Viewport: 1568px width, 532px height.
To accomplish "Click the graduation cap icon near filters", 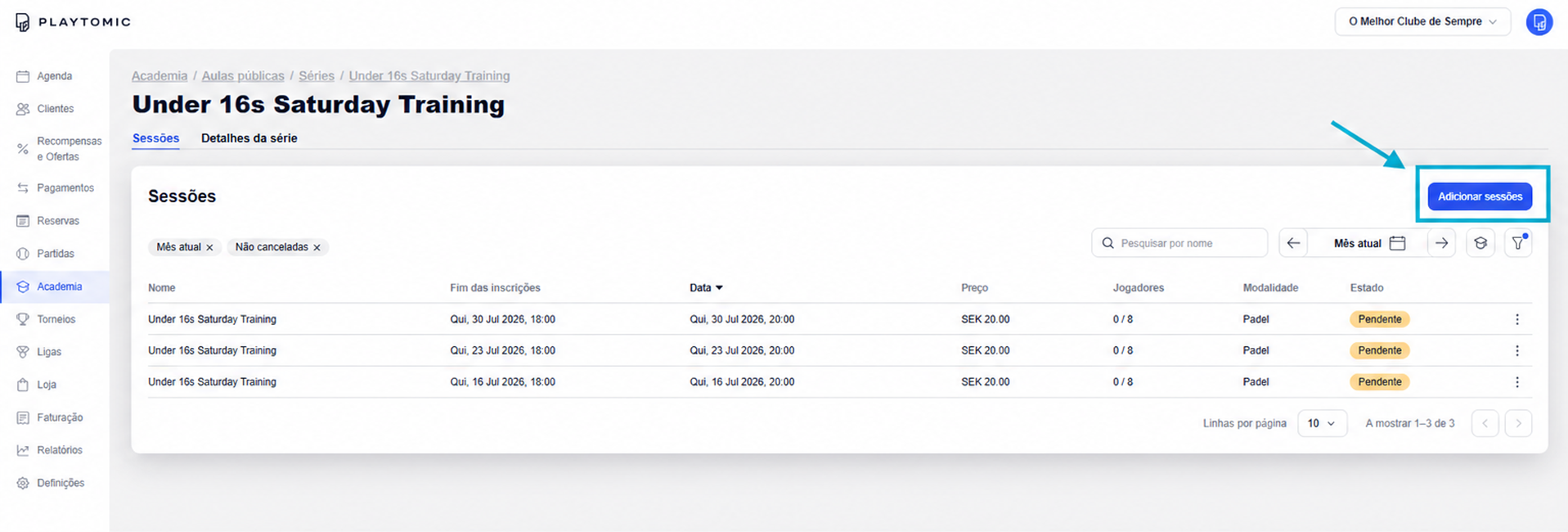I will coord(1480,243).
